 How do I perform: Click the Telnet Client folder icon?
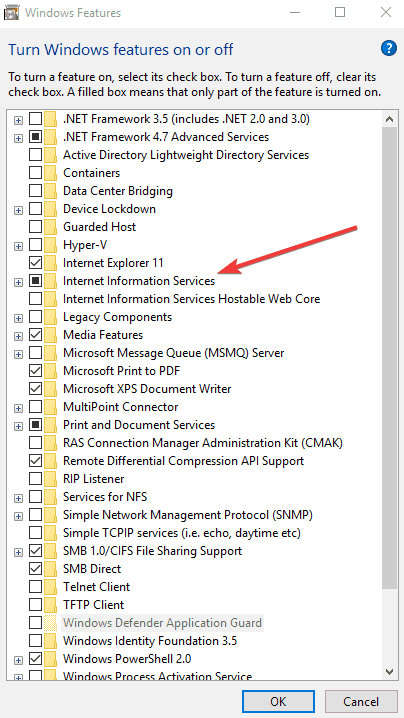click(x=50, y=587)
